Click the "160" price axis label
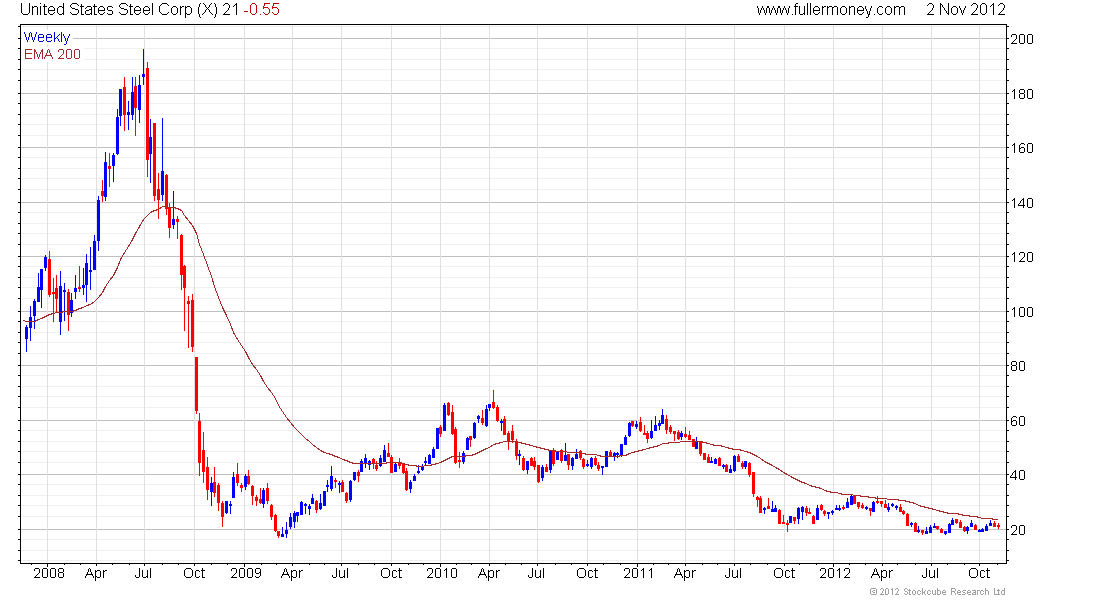The image size is (1100, 600). (x=1021, y=148)
